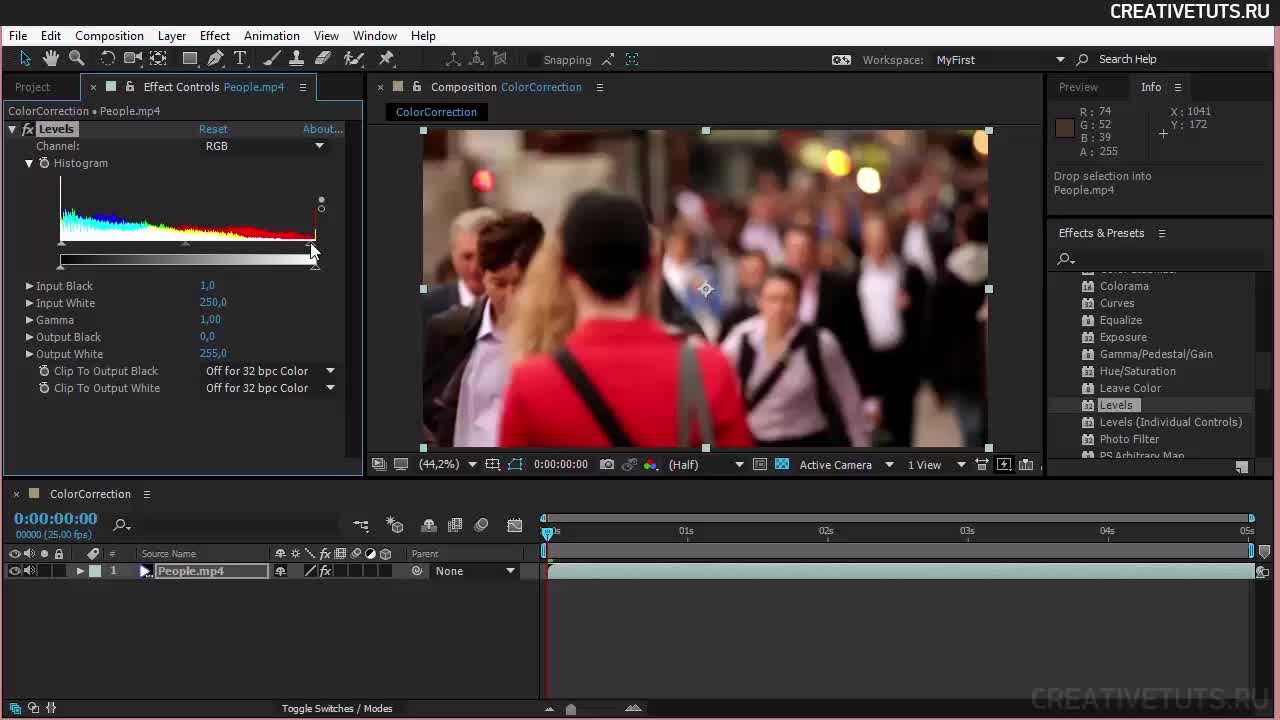Image resolution: width=1280 pixels, height=720 pixels.
Task: Open the Workspace MyFirst dropdown
Action: [1001, 60]
